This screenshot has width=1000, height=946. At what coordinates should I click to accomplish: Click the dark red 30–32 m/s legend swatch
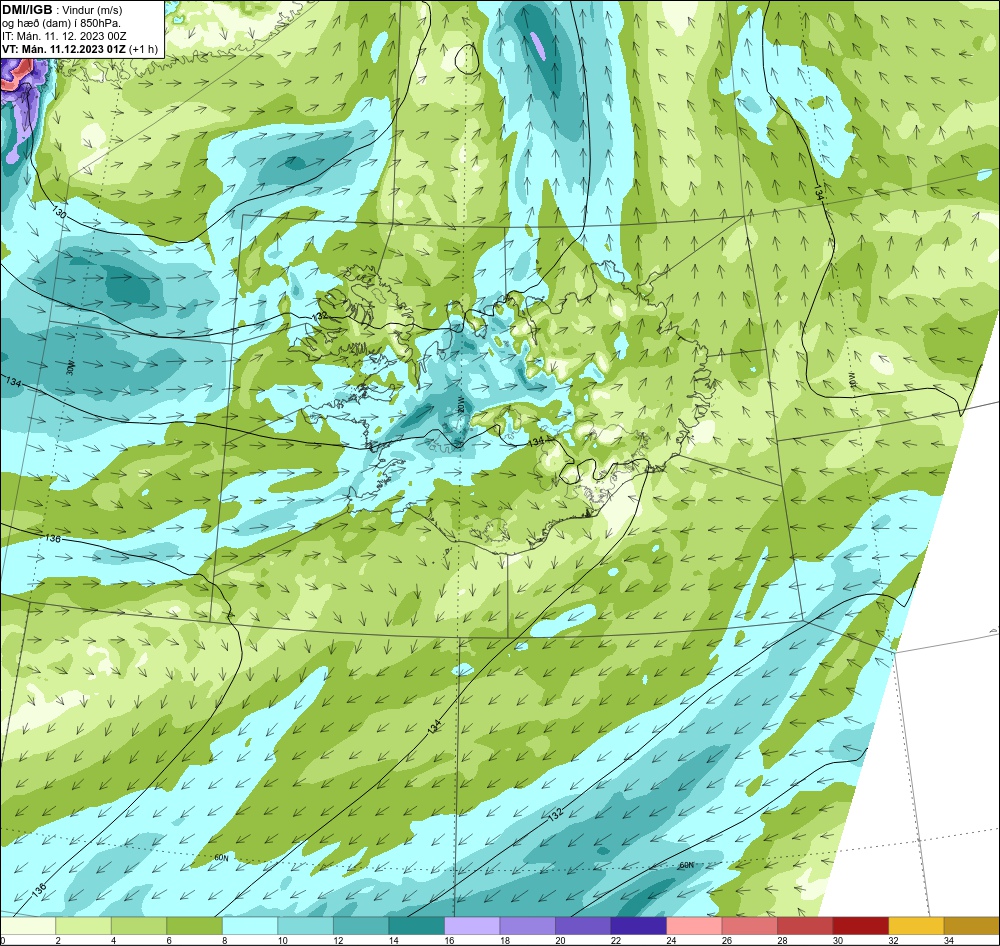860,926
